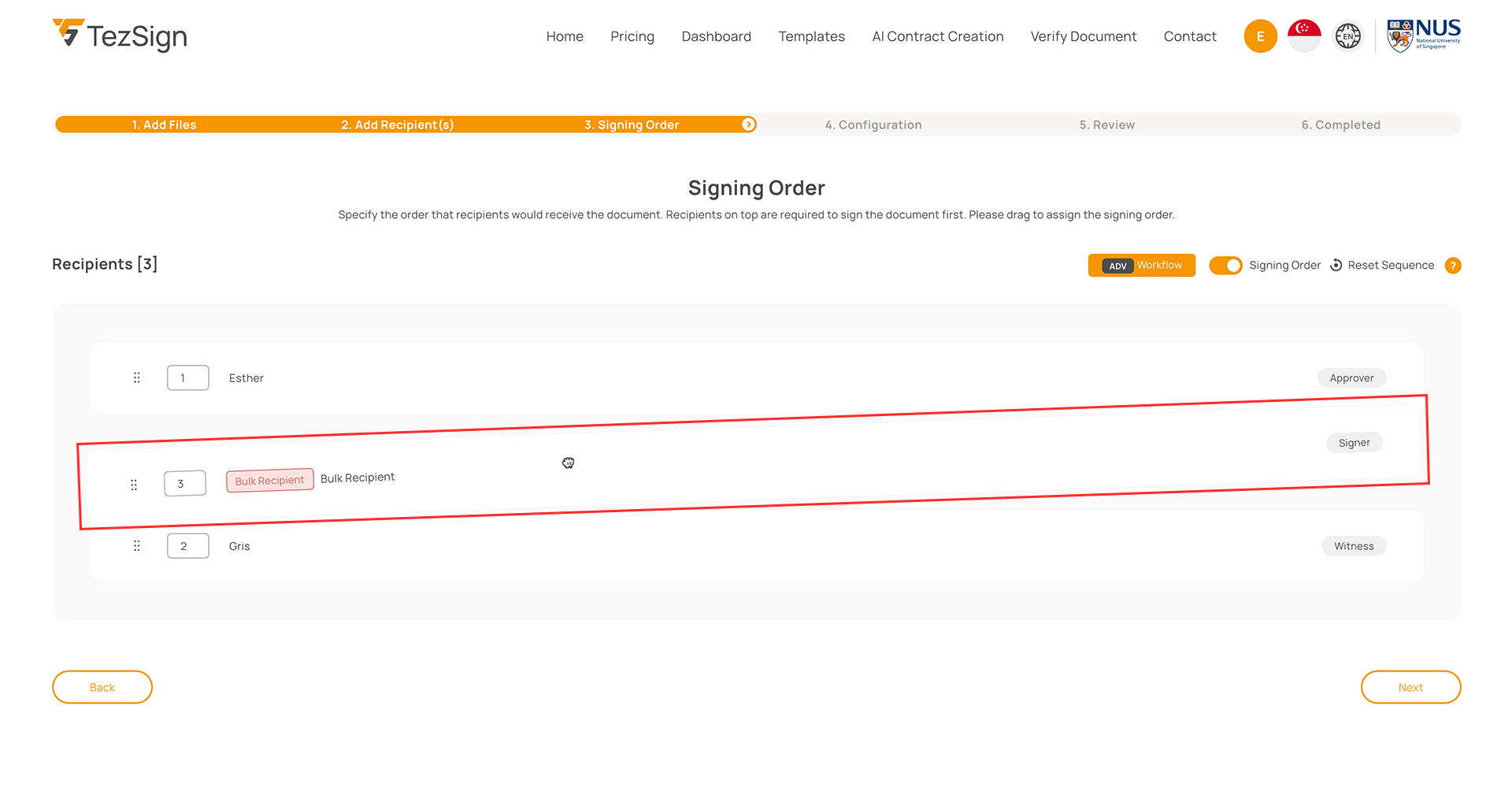Click the Reset Sequence icon

[1336, 266]
